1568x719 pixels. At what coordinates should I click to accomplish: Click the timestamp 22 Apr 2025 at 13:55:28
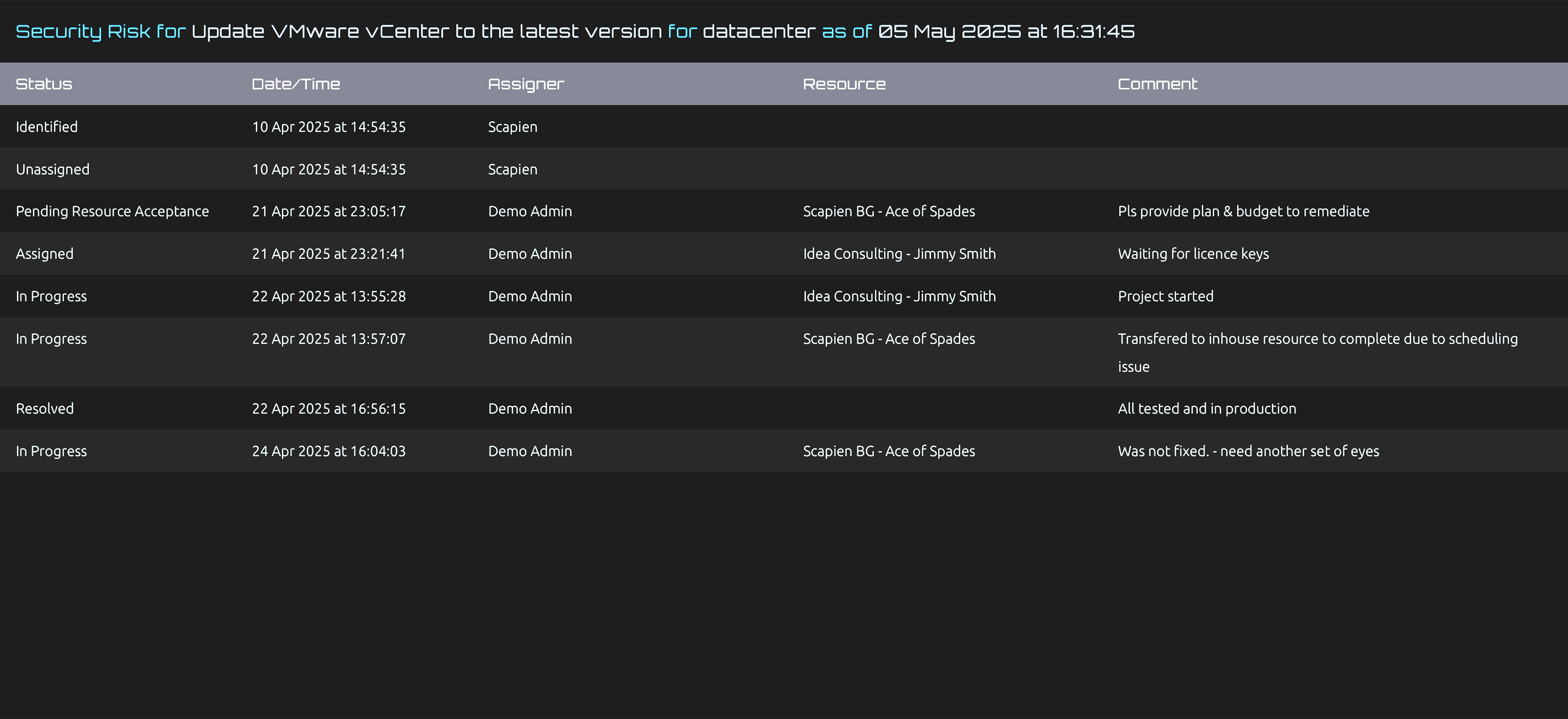click(x=330, y=296)
